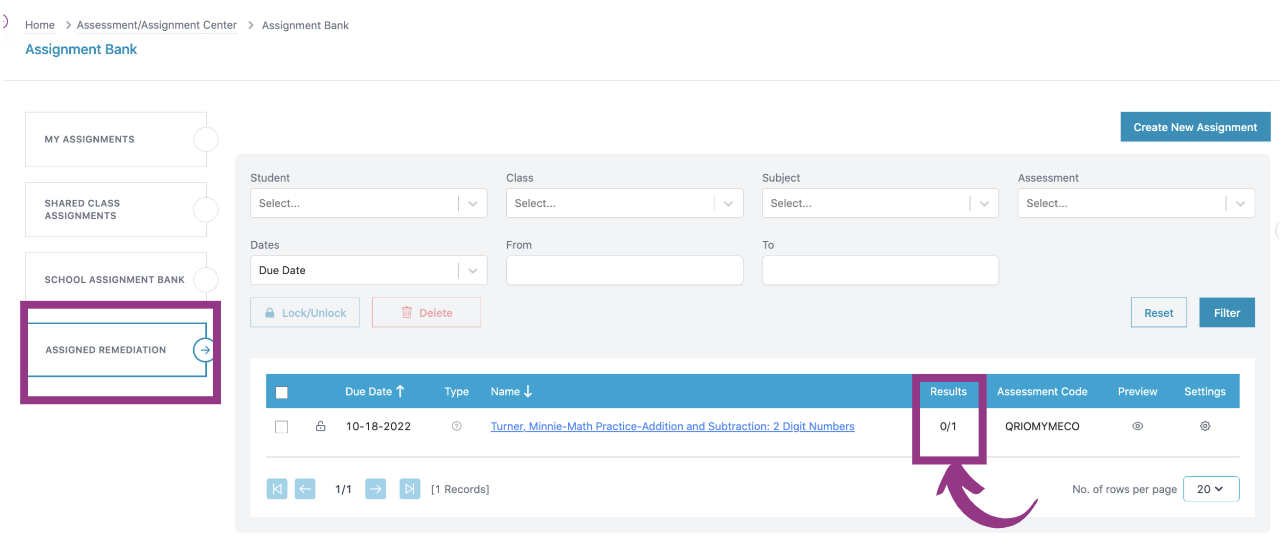Go to previous page of records
The height and width of the screenshot is (550, 1284).
click(305, 489)
